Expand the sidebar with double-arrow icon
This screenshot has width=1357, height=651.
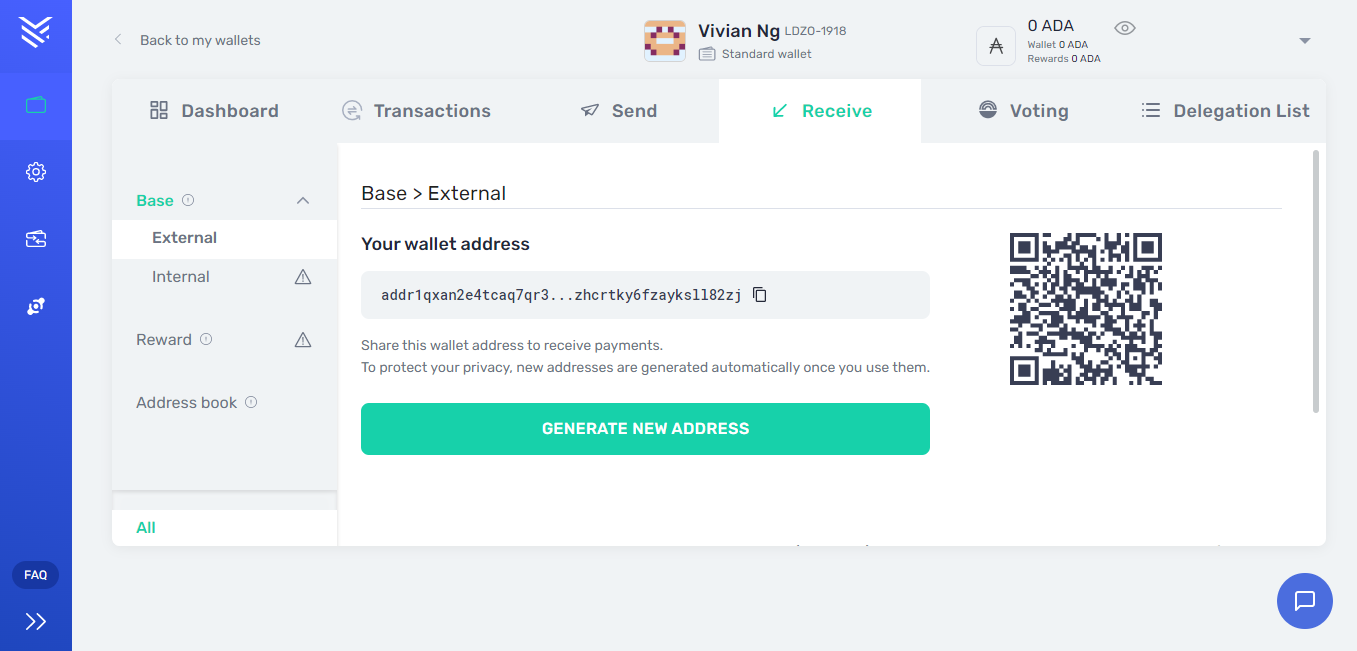[36, 622]
